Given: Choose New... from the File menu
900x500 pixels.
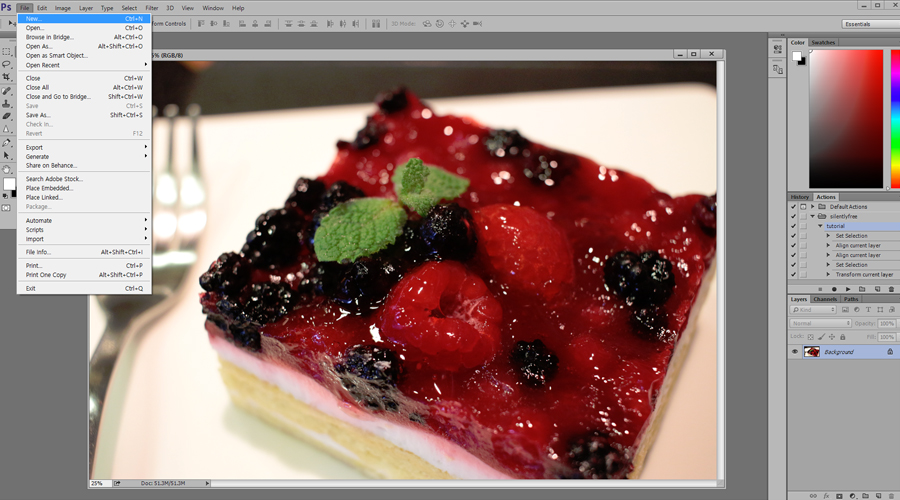Looking at the screenshot, I should 34,18.
